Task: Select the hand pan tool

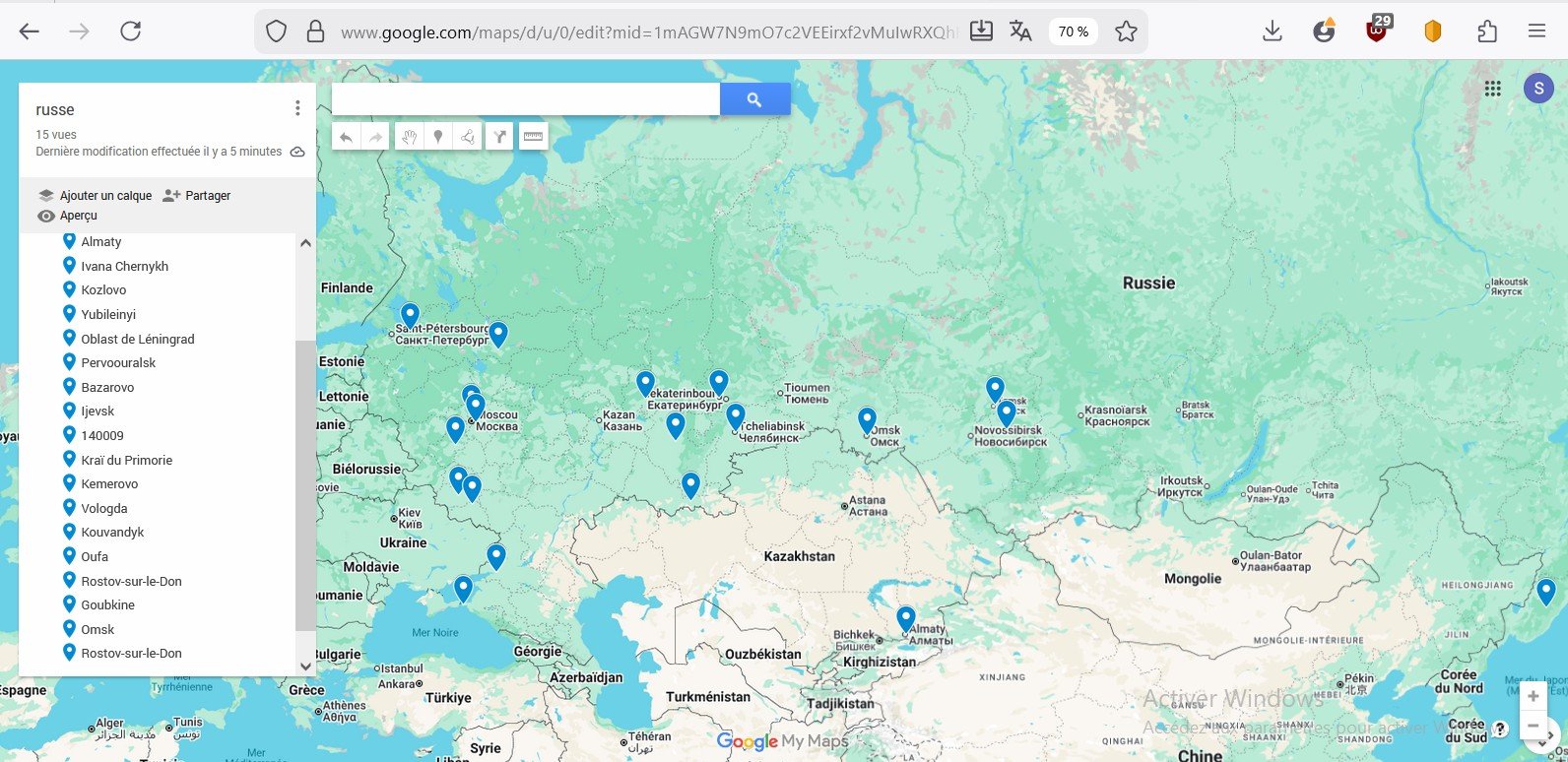Action: pos(408,137)
